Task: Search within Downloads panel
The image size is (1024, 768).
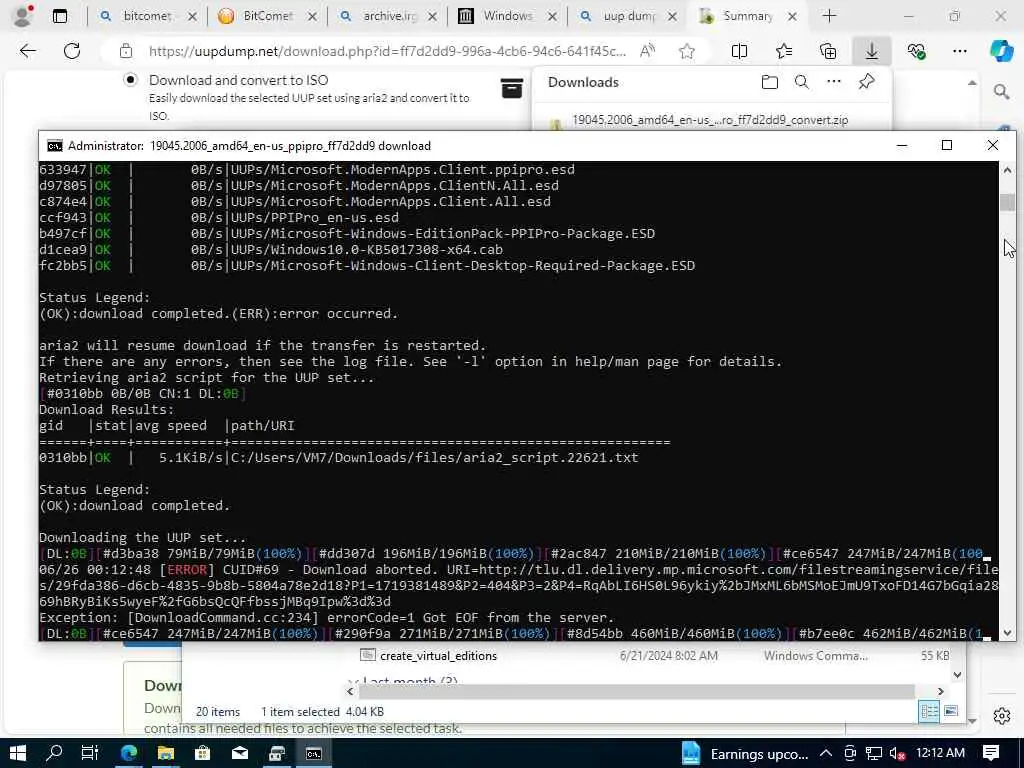Action: tap(802, 82)
